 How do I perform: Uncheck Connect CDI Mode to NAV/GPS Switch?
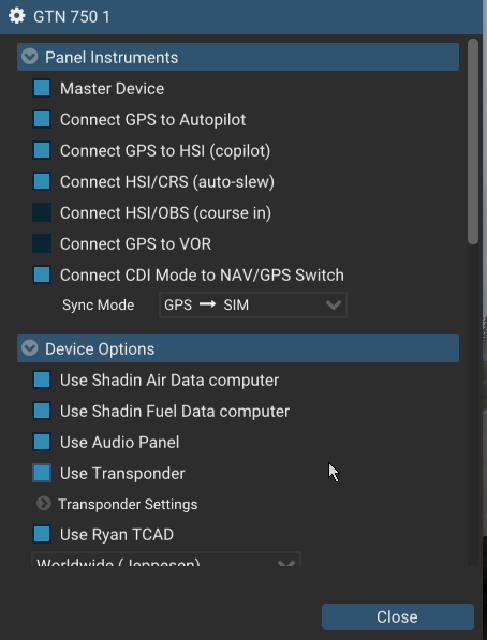tap(42, 275)
